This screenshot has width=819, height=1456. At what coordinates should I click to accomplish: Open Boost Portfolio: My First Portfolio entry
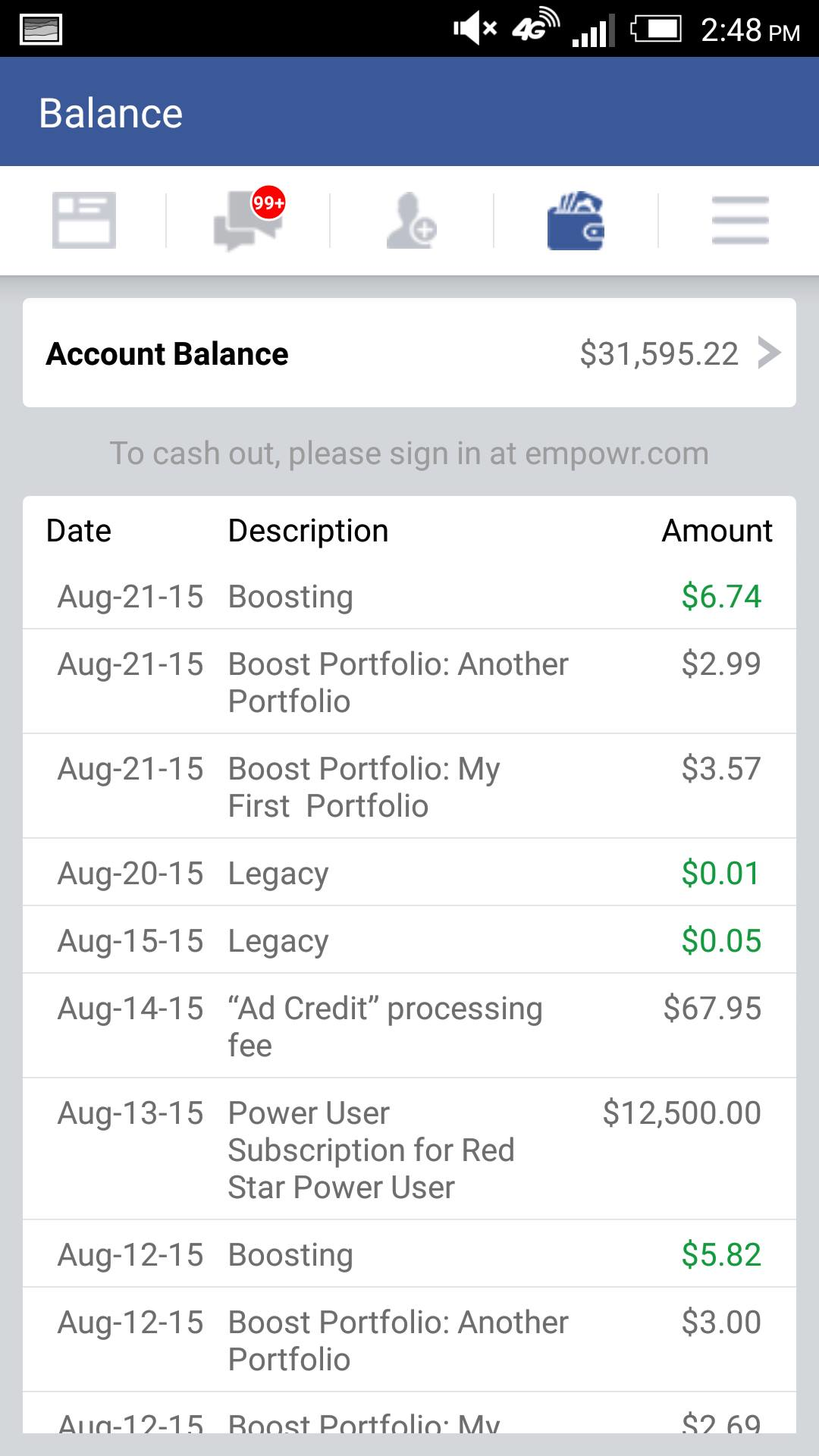409,786
